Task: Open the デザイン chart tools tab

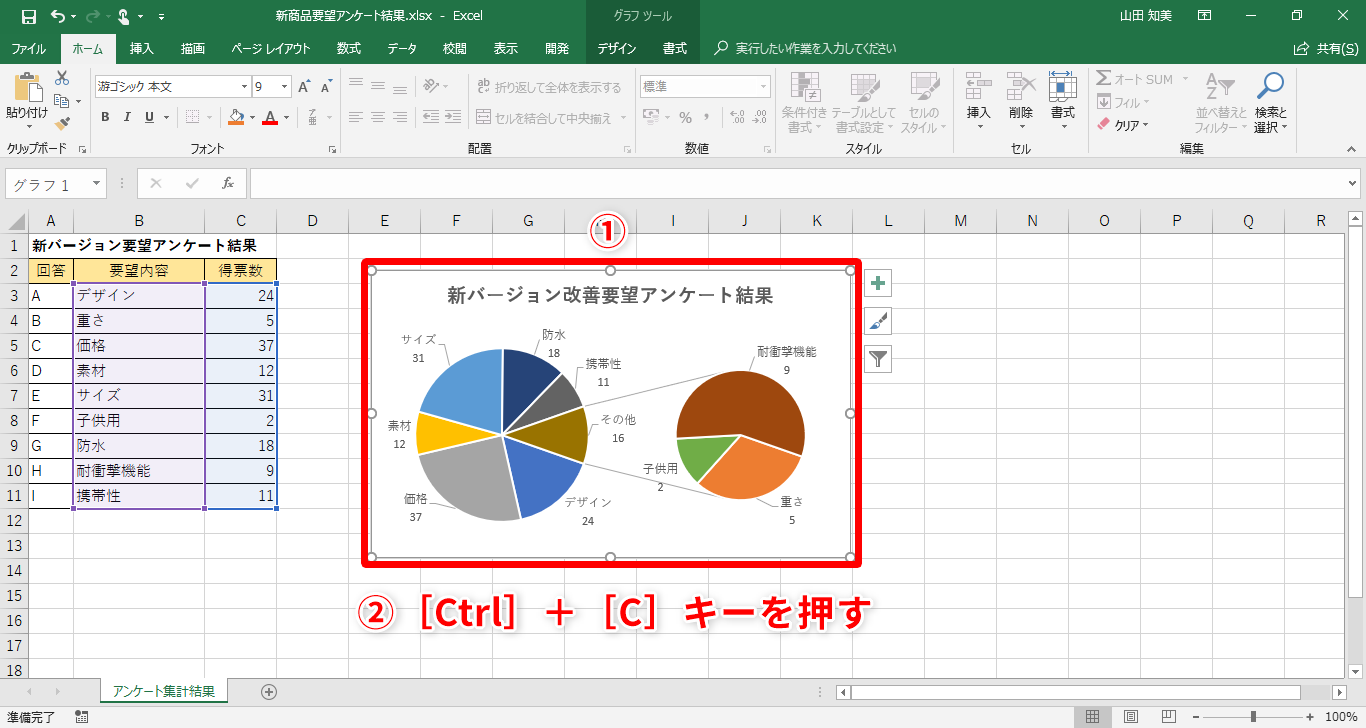Action: coord(617,48)
